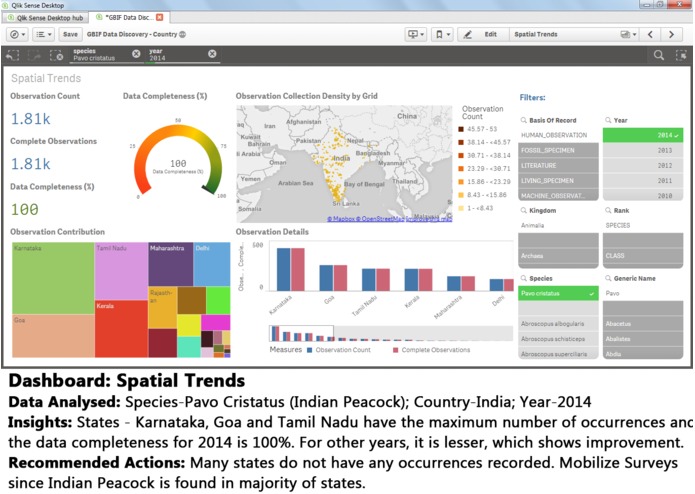
Task: Search the Year filter
Action: tap(608, 120)
